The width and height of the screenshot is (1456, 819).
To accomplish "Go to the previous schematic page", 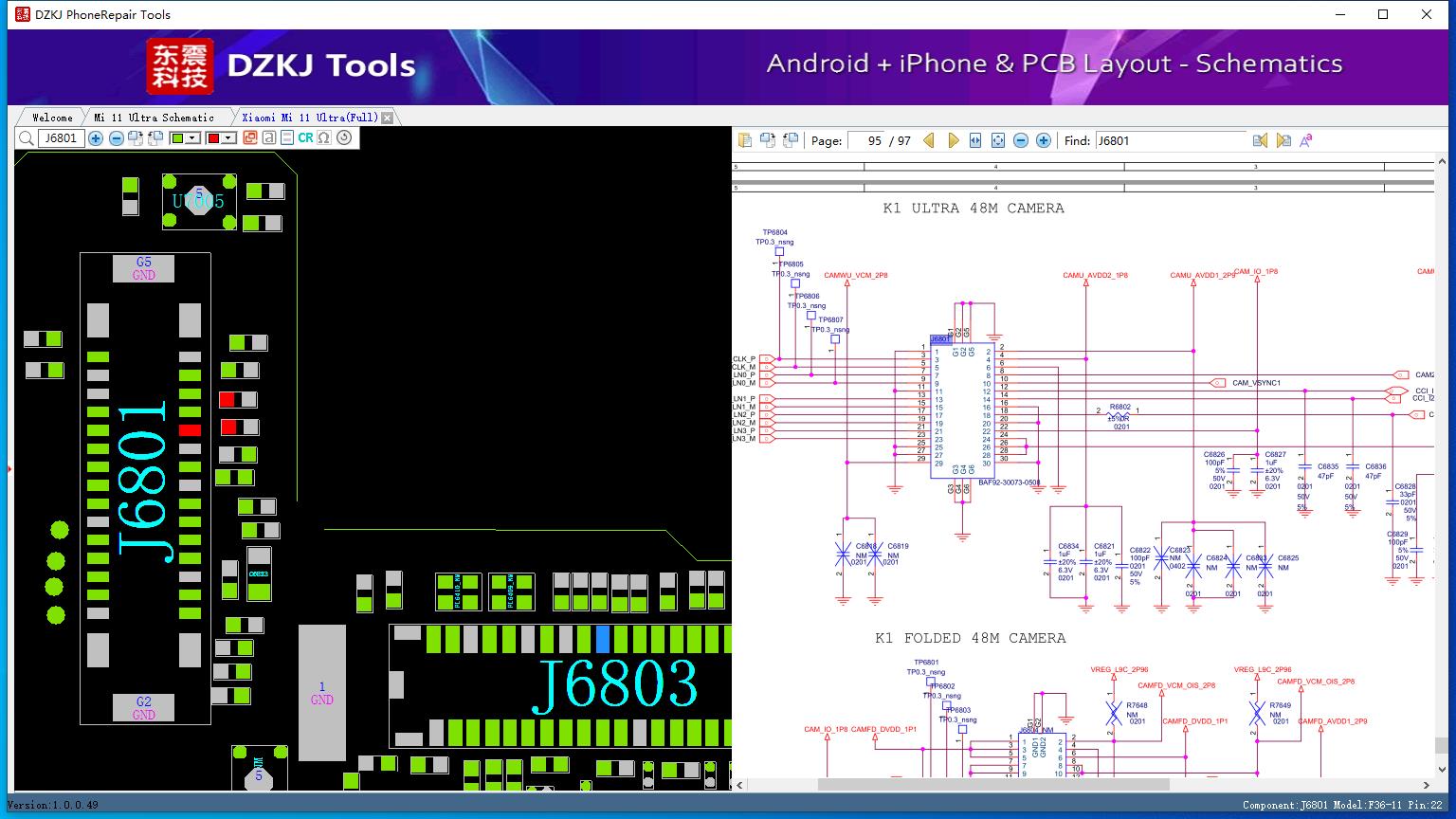I will point(929,140).
